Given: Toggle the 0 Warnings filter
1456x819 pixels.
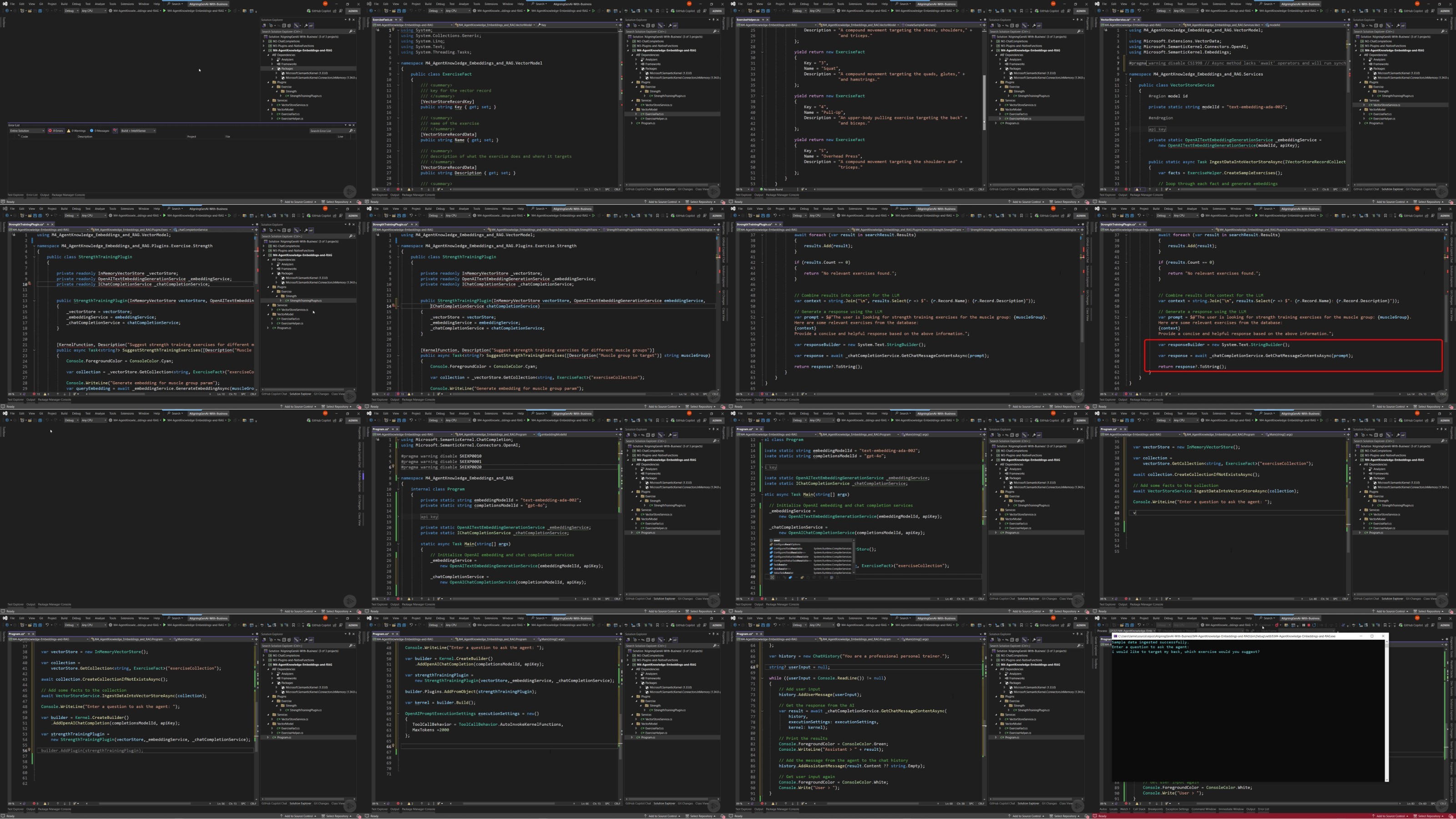Looking at the screenshot, I should click(76, 131).
